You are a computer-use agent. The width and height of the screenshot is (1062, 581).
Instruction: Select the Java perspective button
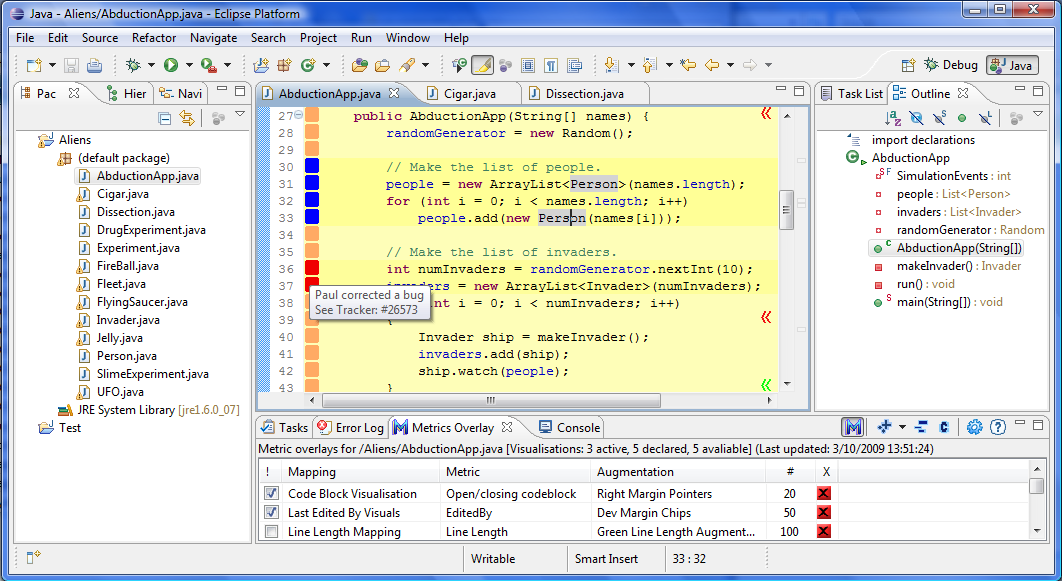pyautogui.click(x=1013, y=65)
